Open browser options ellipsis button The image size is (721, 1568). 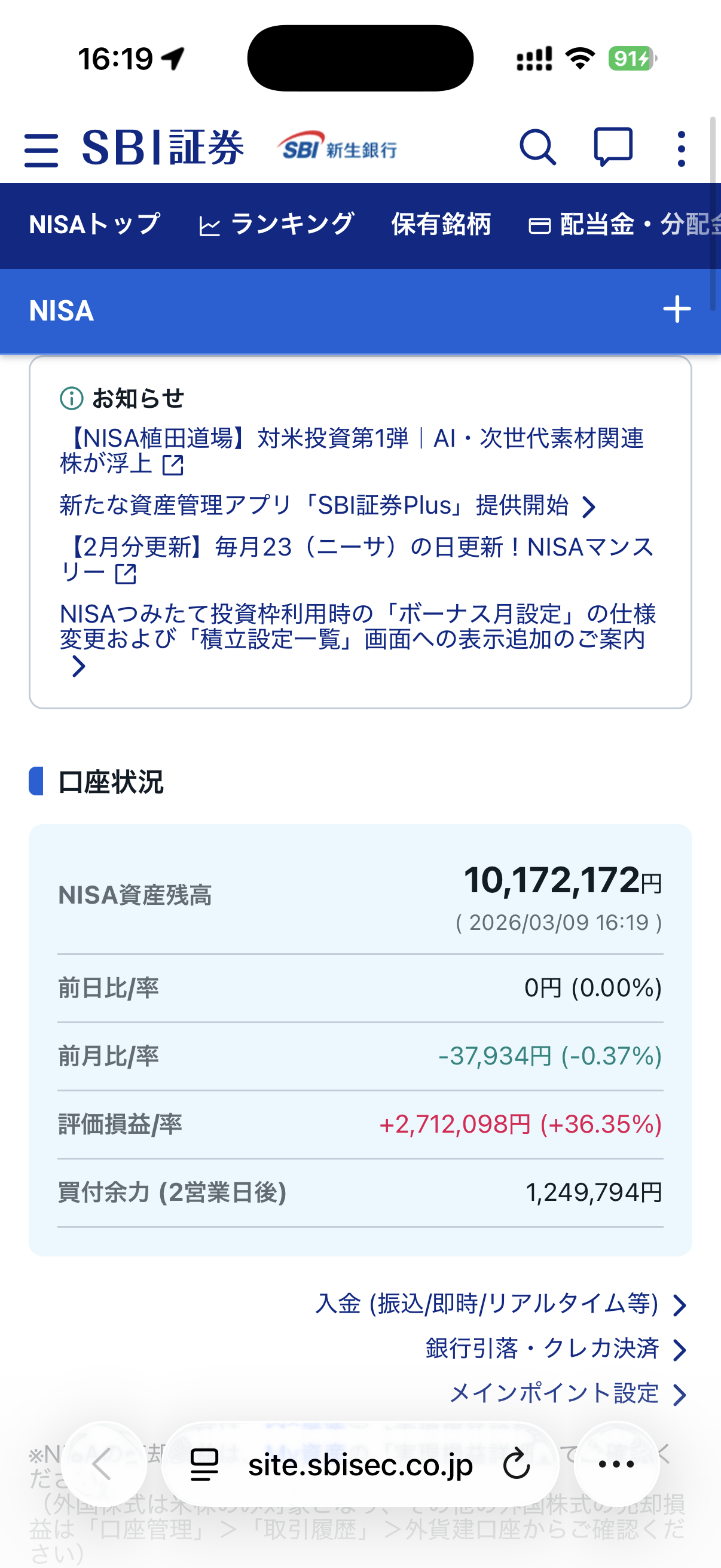tap(616, 1464)
